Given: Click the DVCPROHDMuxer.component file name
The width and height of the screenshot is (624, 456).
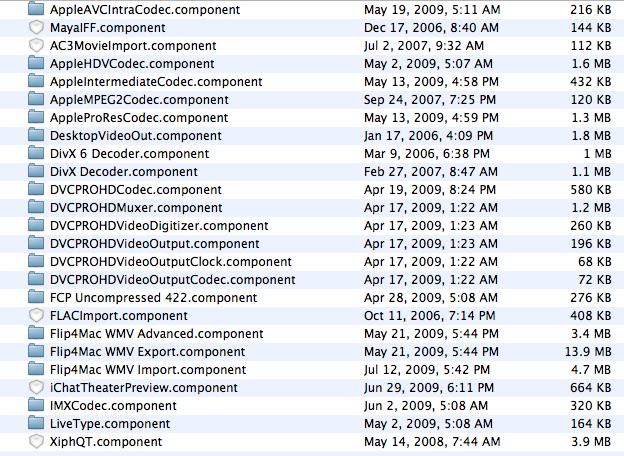Looking at the screenshot, I should [x=136, y=208].
